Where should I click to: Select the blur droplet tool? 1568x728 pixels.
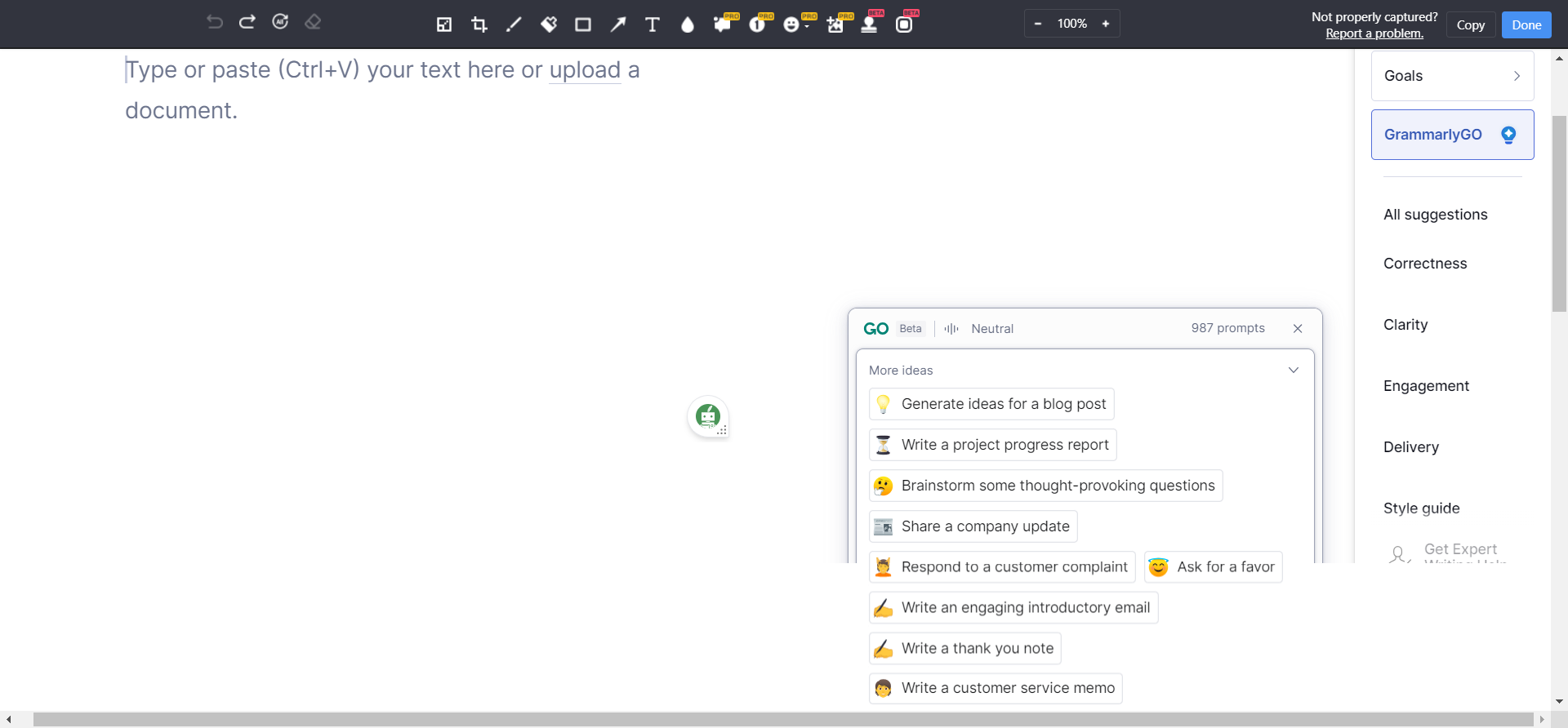tap(688, 24)
